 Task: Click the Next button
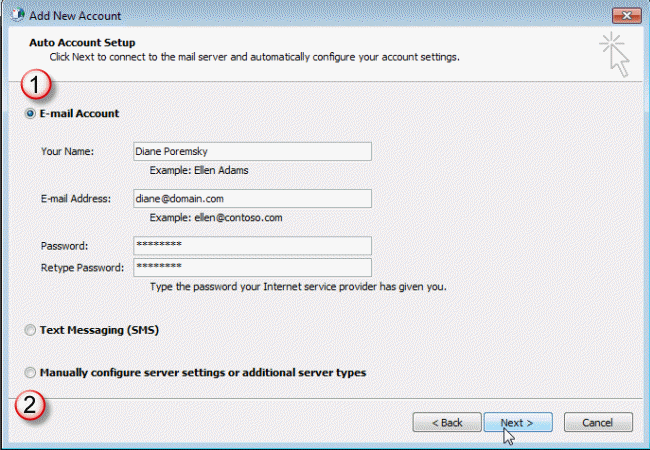tap(518, 423)
